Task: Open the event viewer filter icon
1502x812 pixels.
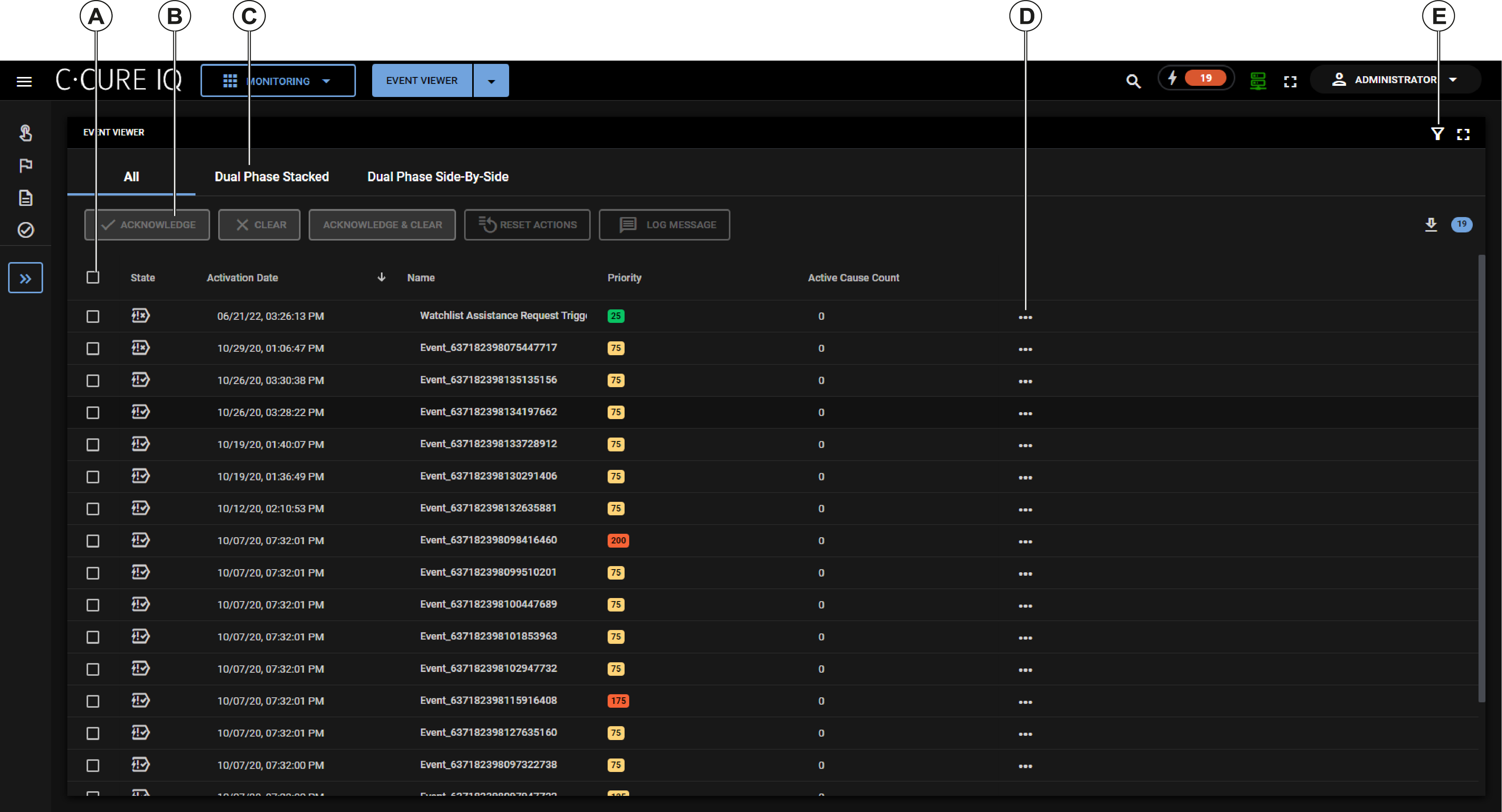Action: tap(1437, 134)
